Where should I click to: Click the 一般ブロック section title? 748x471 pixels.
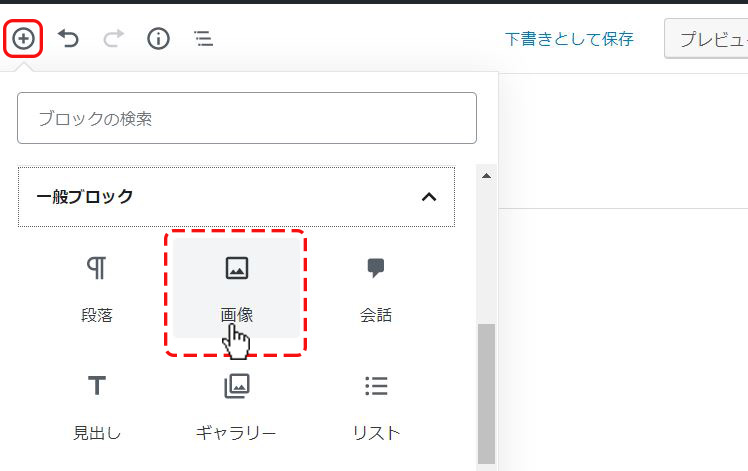[x=85, y=196]
